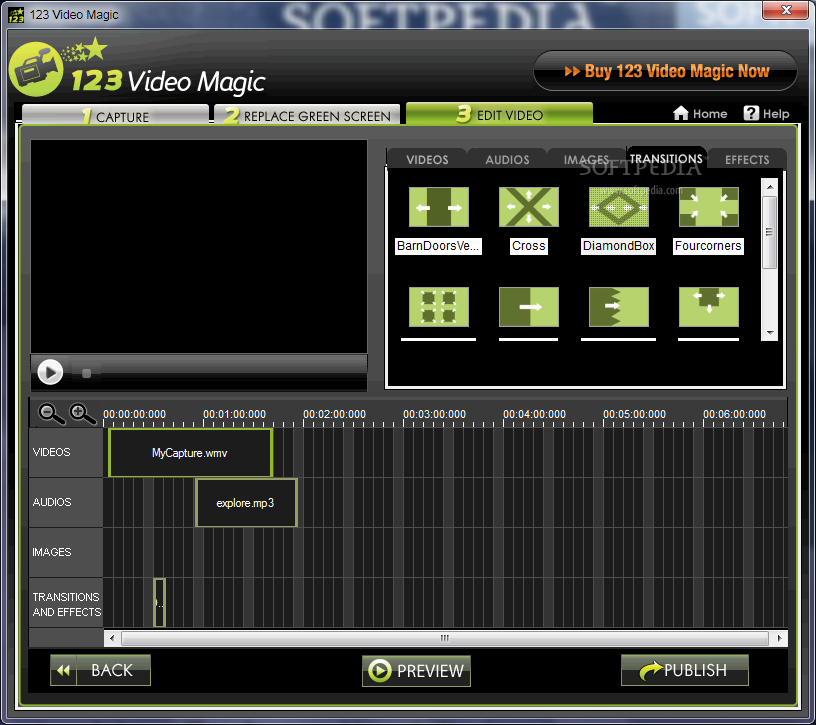The height and width of the screenshot is (725, 816).
Task: Click the AUDIOS track label
Action: click(52, 502)
